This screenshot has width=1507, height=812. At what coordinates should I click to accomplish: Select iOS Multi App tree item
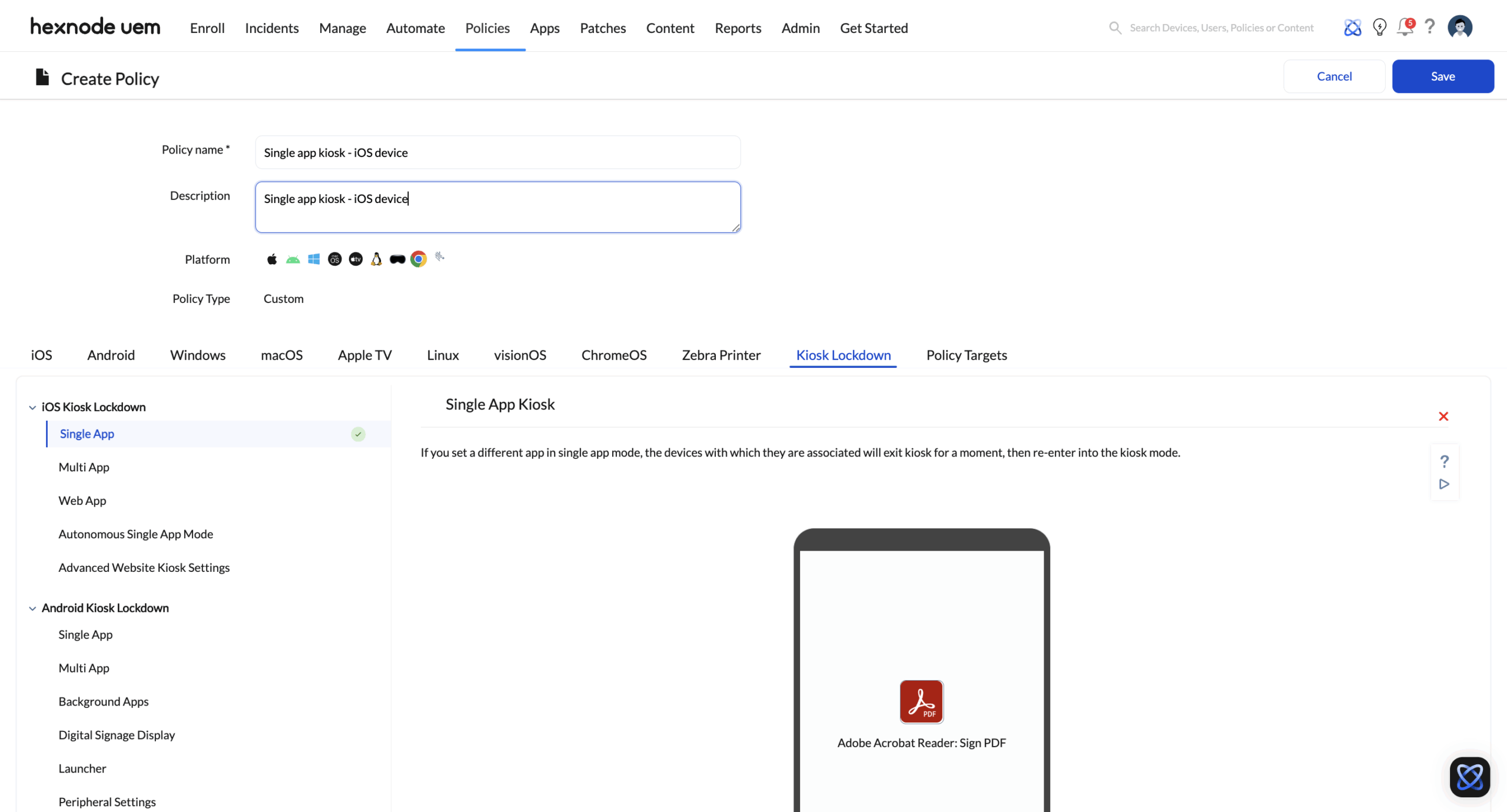click(x=84, y=467)
